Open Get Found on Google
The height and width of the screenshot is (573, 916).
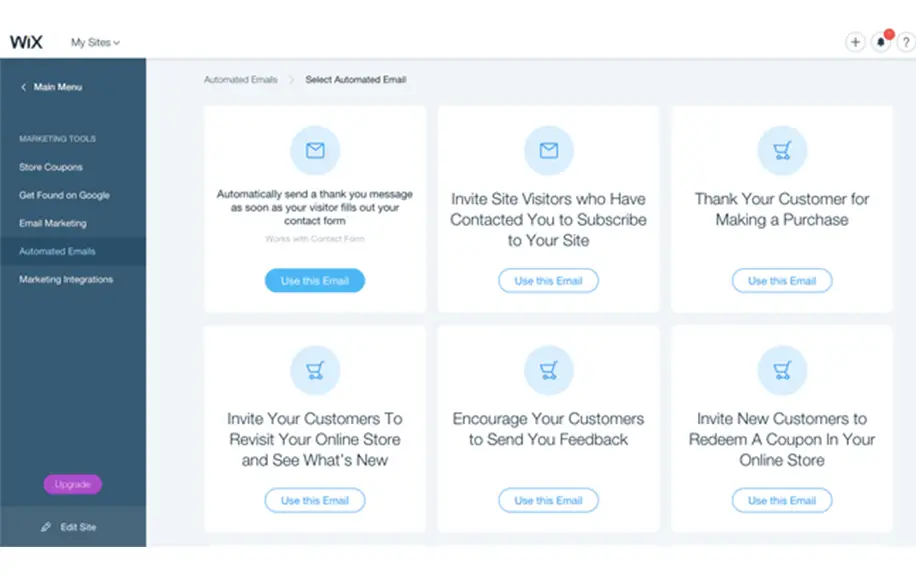point(64,195)
